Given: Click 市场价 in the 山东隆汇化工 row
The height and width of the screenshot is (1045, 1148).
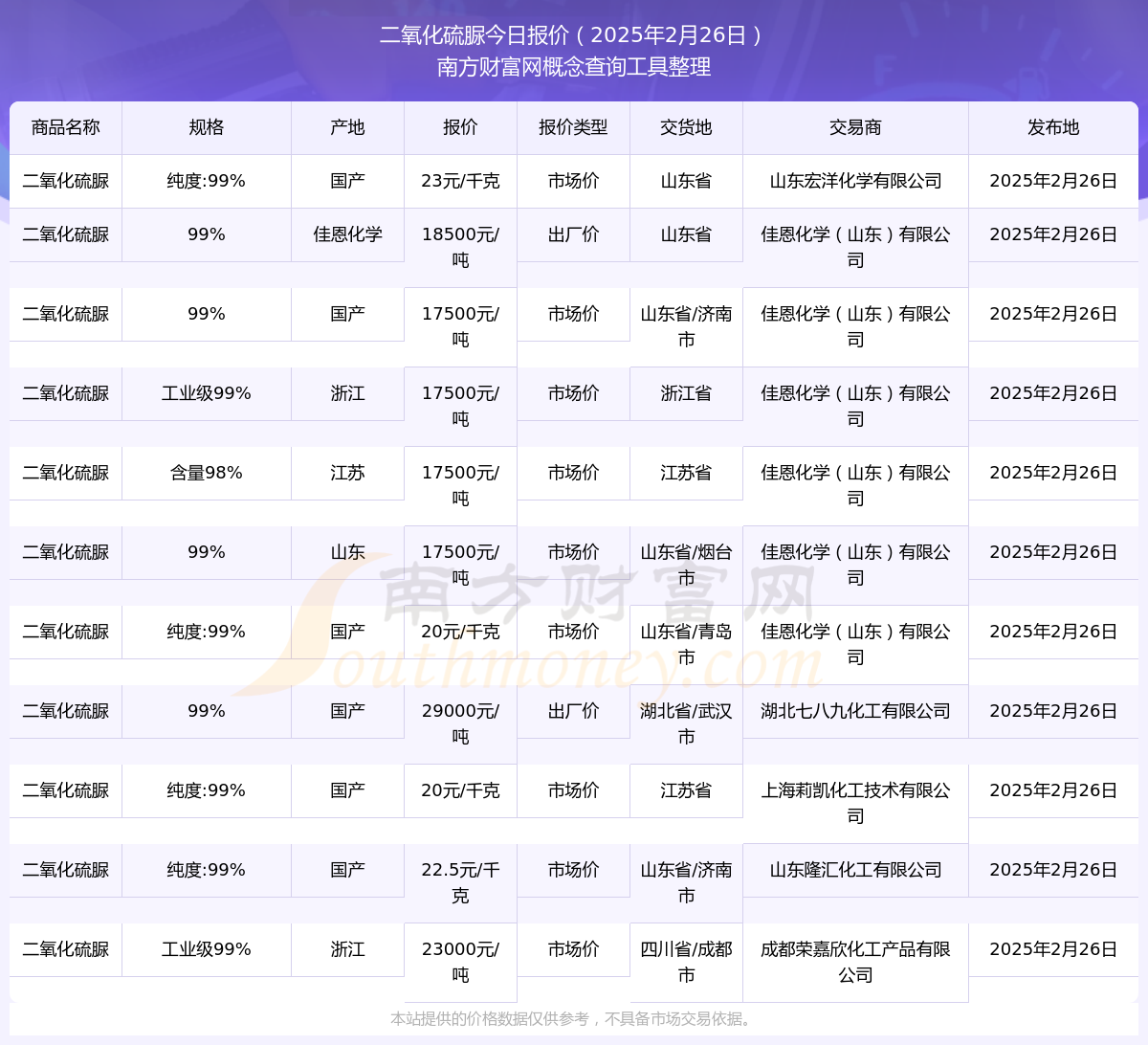Looking at the screenshot, I should (573, 870).
